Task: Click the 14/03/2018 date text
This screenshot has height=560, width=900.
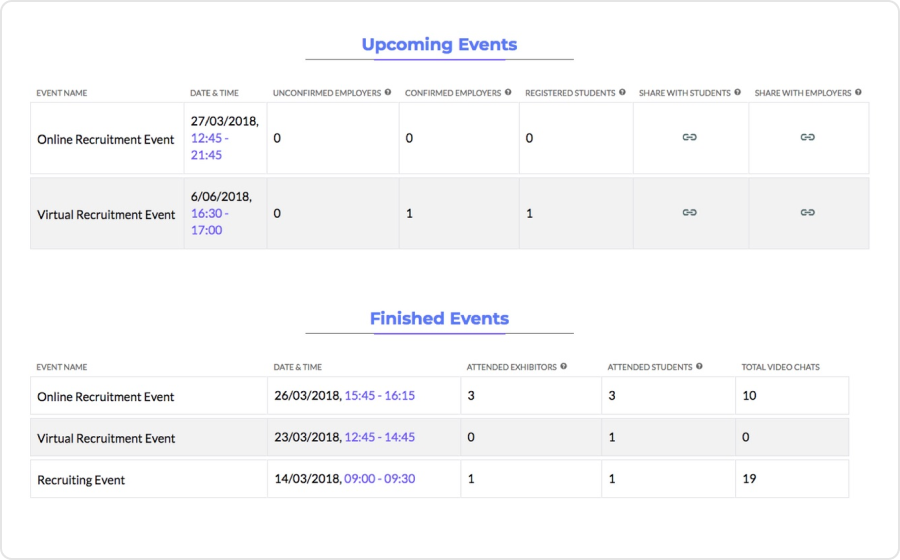Action: tap(308, 479)
